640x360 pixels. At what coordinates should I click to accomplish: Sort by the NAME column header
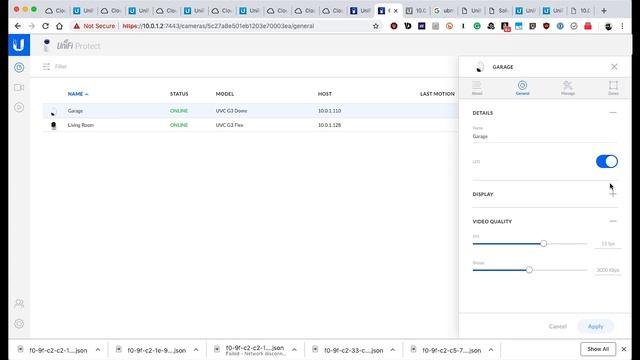click(x=78, y=94)
